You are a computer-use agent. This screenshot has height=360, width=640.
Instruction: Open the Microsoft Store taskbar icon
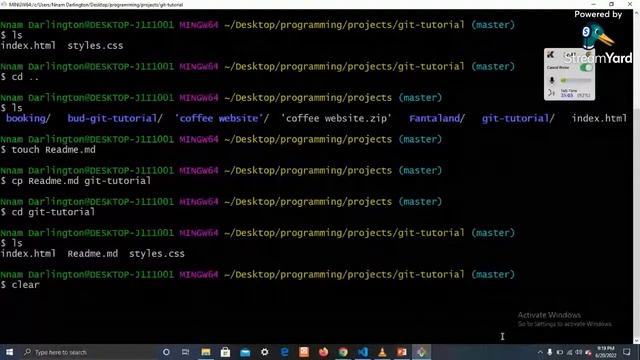pyautogui.click(x=225, y=352)
